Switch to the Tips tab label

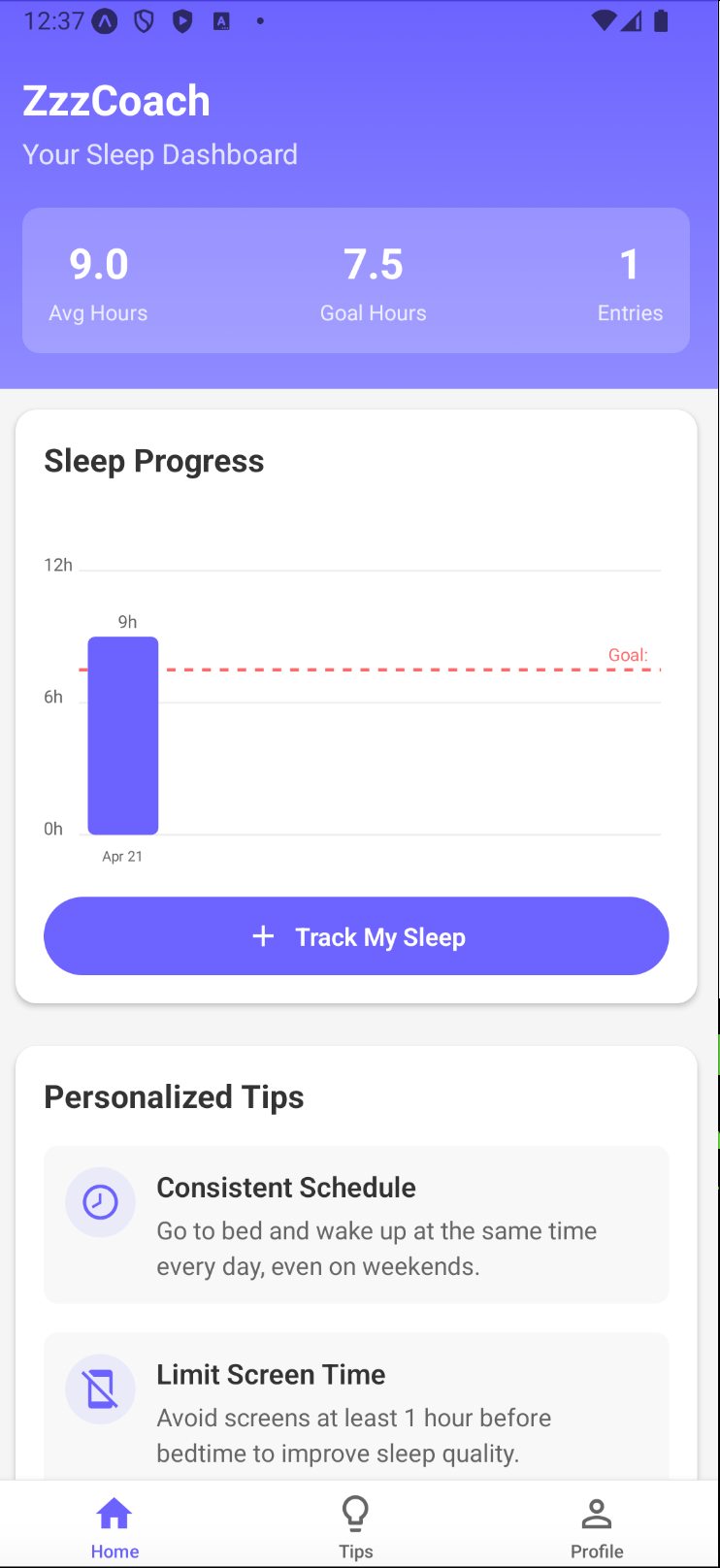[356, 1552]
